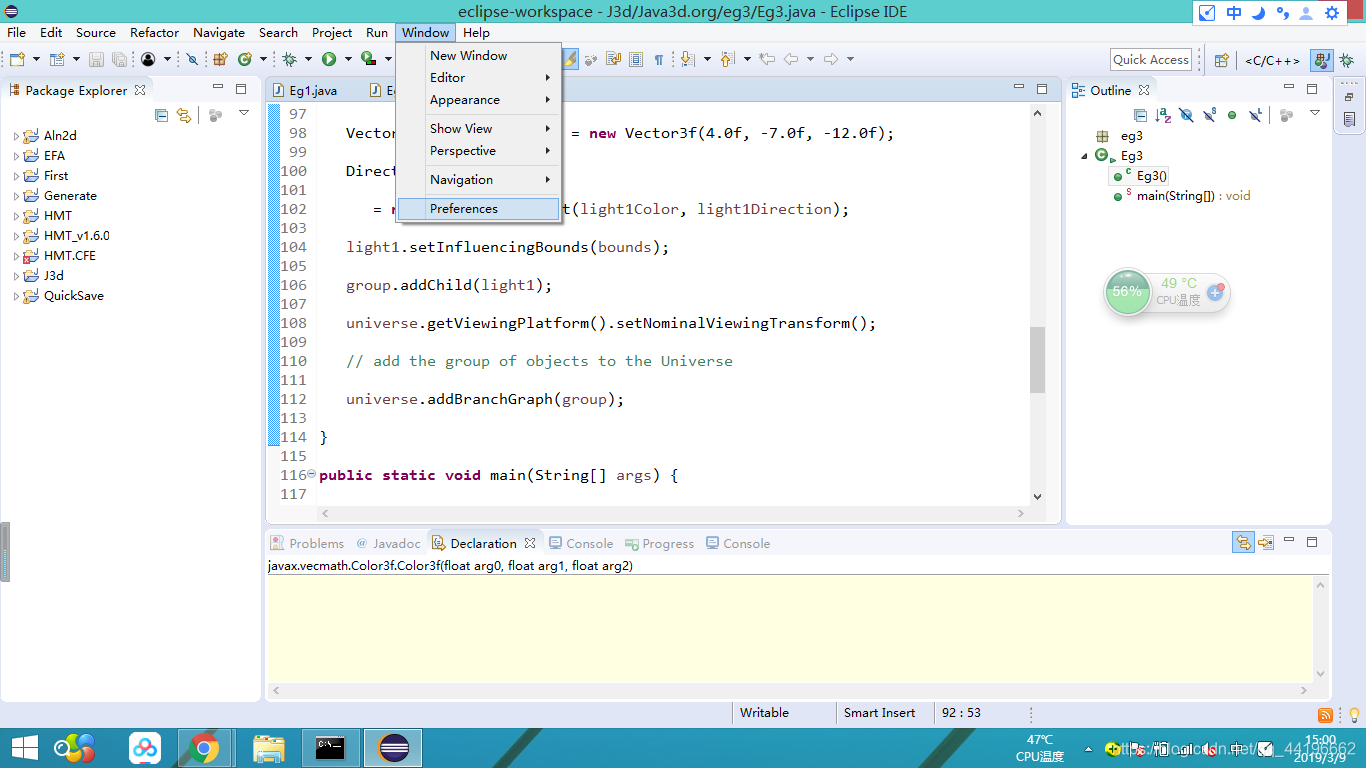Toggle Hide Static Members in Outline
Image resolution: width=1366 pixels, height=768 pixels.
1209,115
